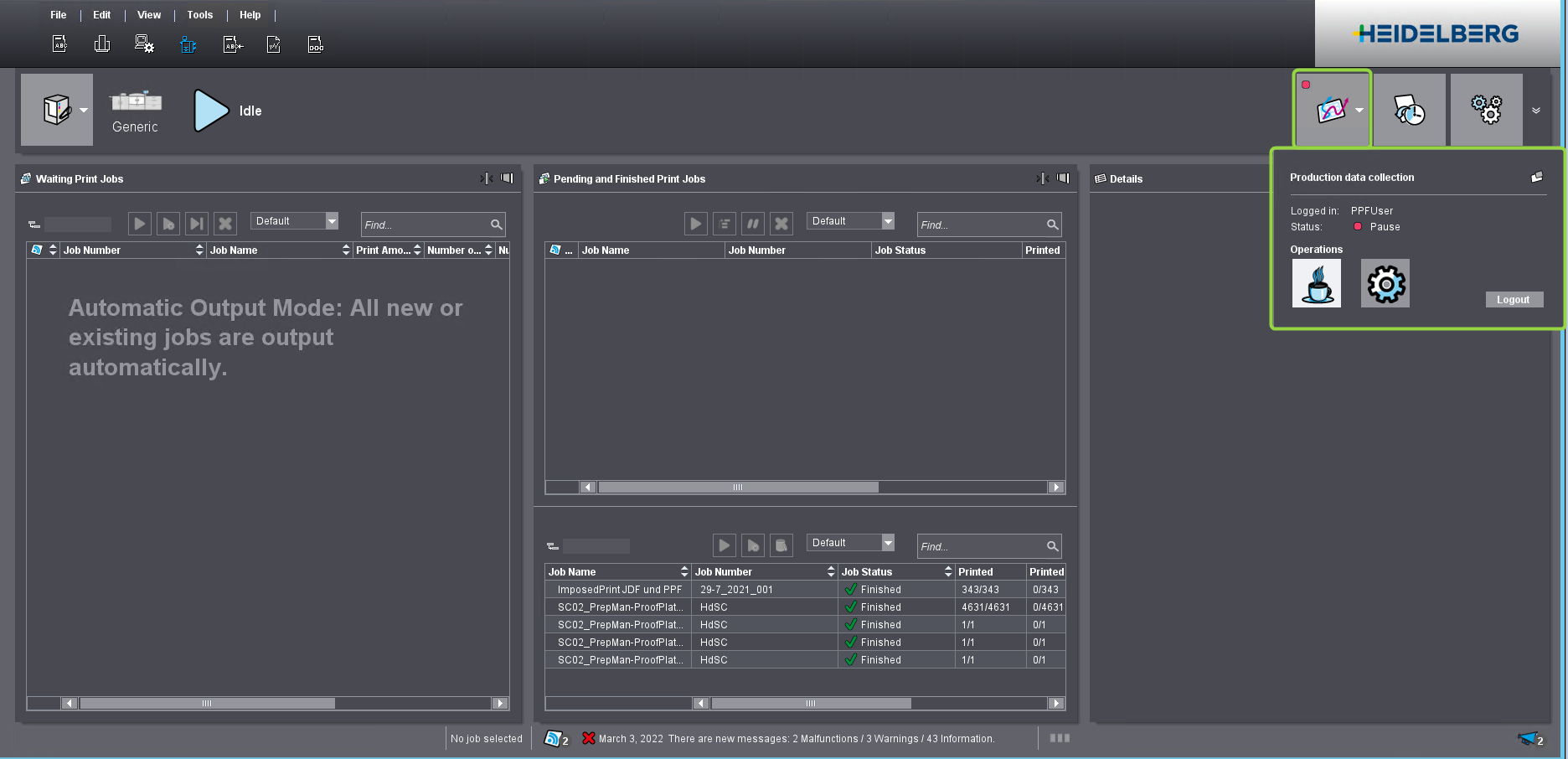This screenshot has width=1568, height=759.
Task: Expand the printer selection dropdown arrow
Action: [84, 111]
